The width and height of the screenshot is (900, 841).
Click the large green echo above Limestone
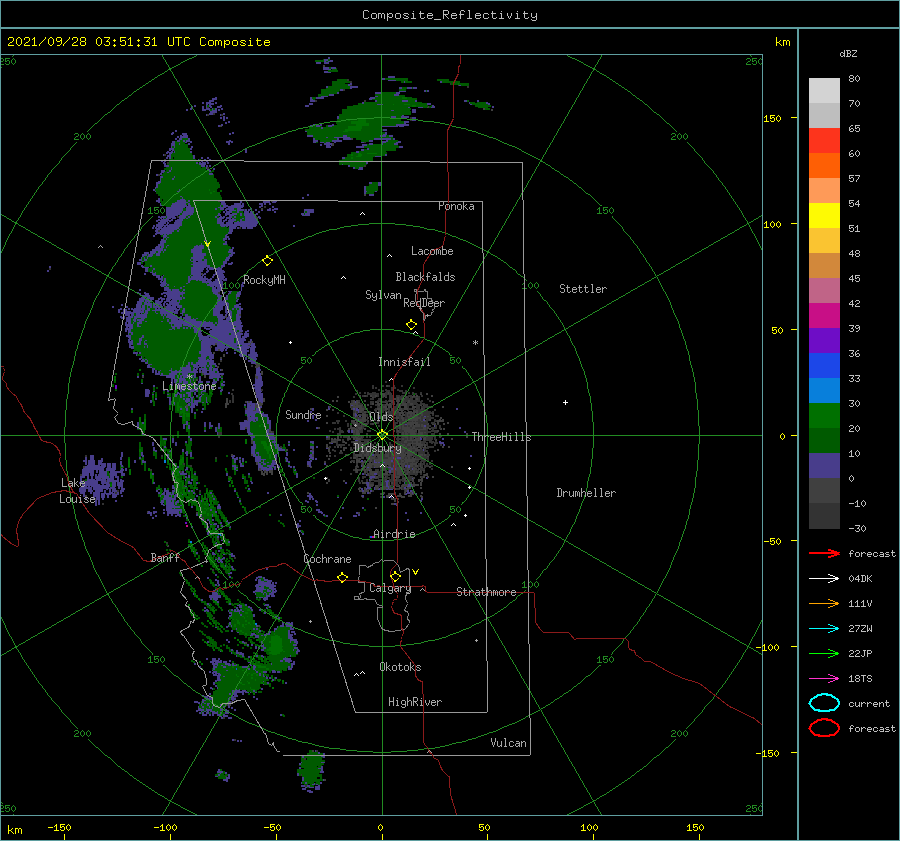pos(164,339)
